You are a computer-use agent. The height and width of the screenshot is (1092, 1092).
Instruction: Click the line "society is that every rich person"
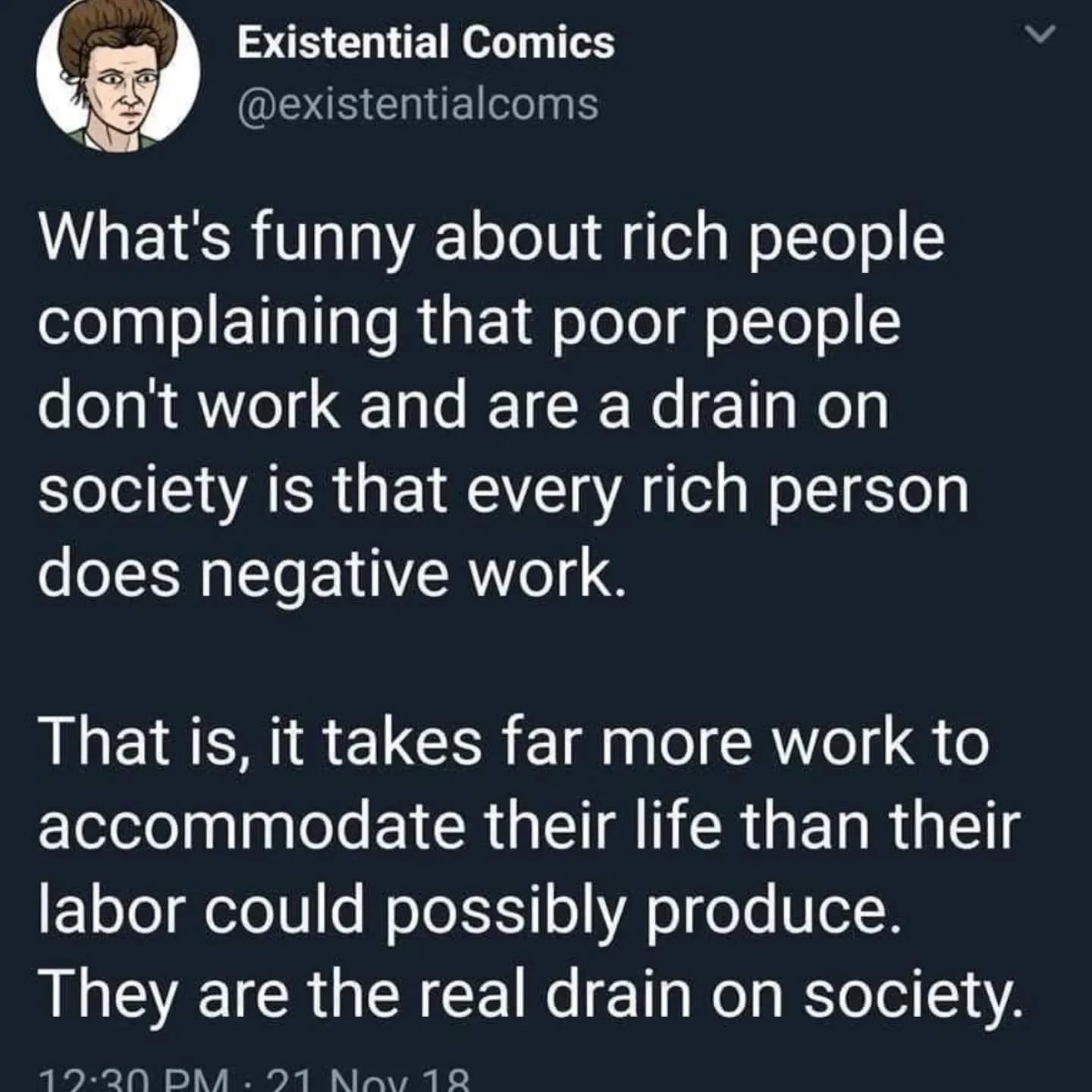[504, 491]
